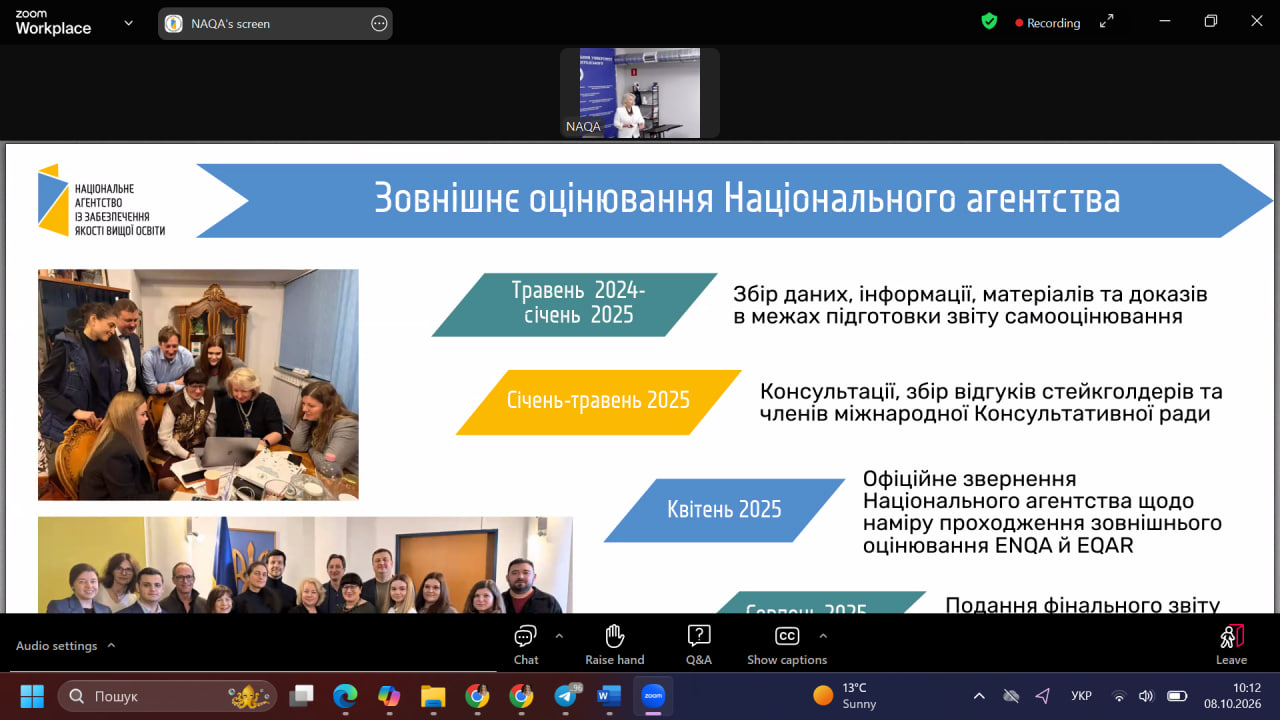This screenshot has width=1280, height=720.
Task: Turn on Show captions
Action: (x=787, y=645)
